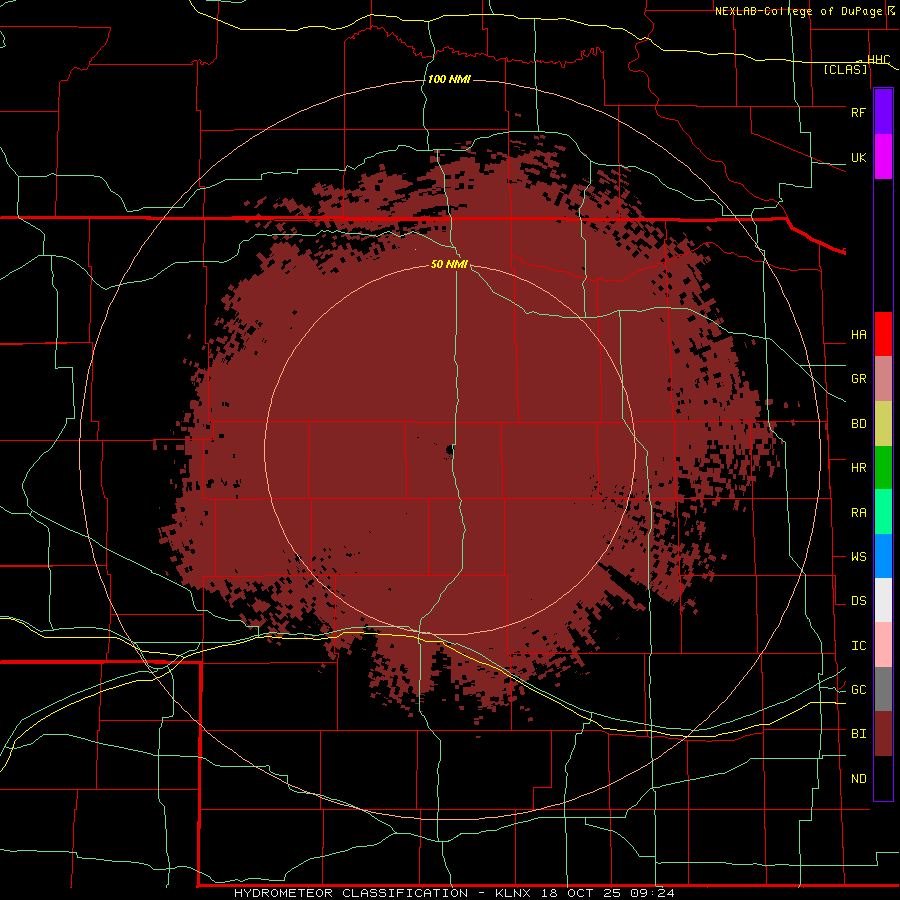Click the "GC" legend label
This screenshot has width=900, height=900.
click(x=858, y=690)
